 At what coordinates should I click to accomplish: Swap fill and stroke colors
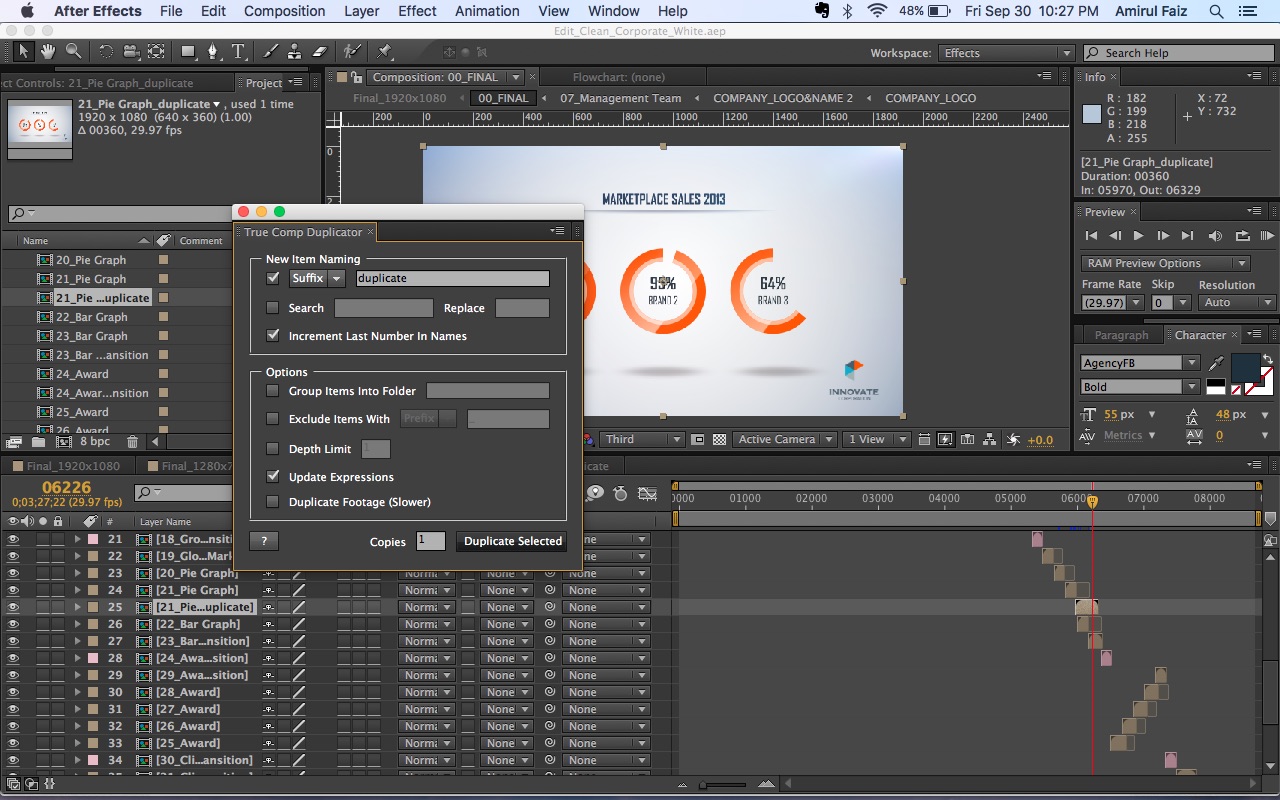(1268, 359)
